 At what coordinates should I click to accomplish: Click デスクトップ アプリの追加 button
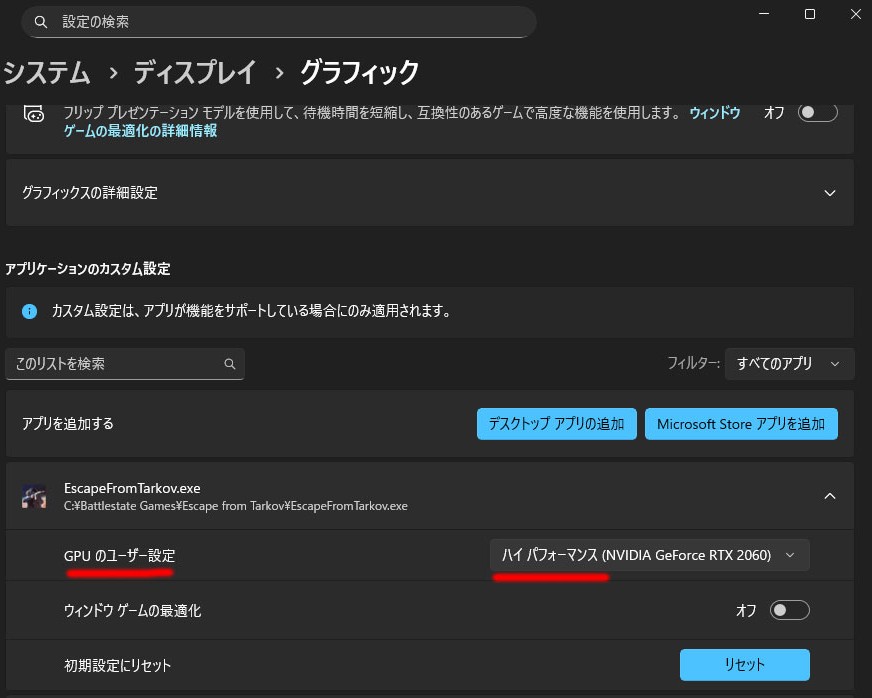click(556, 424)
